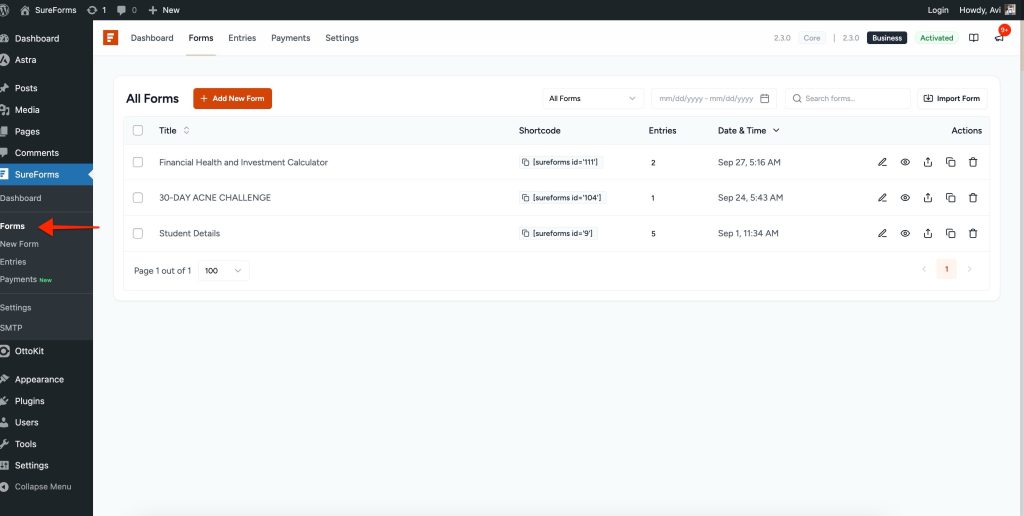This screenshot has height=516, width=1024.
Task: Preview the Student Details form
Action: (905, 233)
